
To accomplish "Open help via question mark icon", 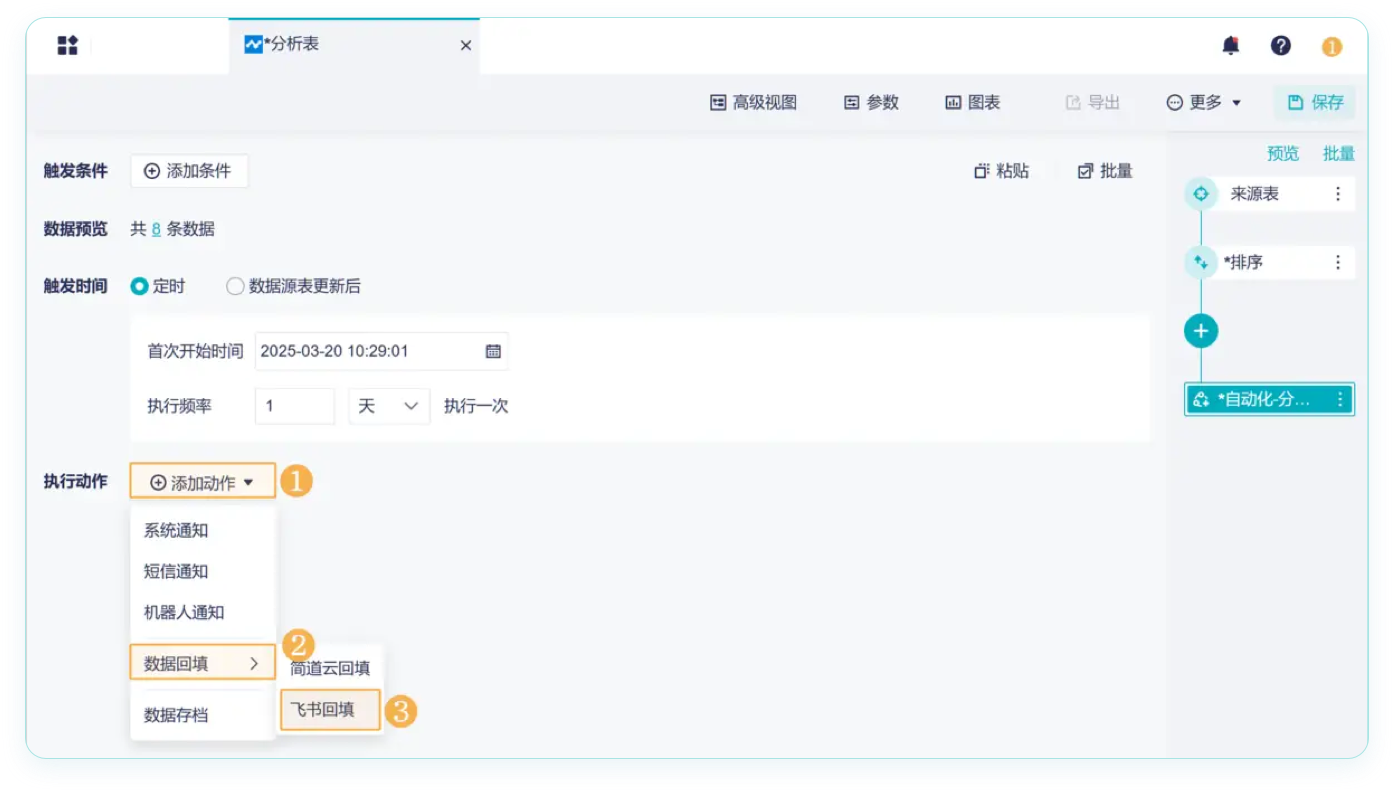I will (x=1281, y=46).
